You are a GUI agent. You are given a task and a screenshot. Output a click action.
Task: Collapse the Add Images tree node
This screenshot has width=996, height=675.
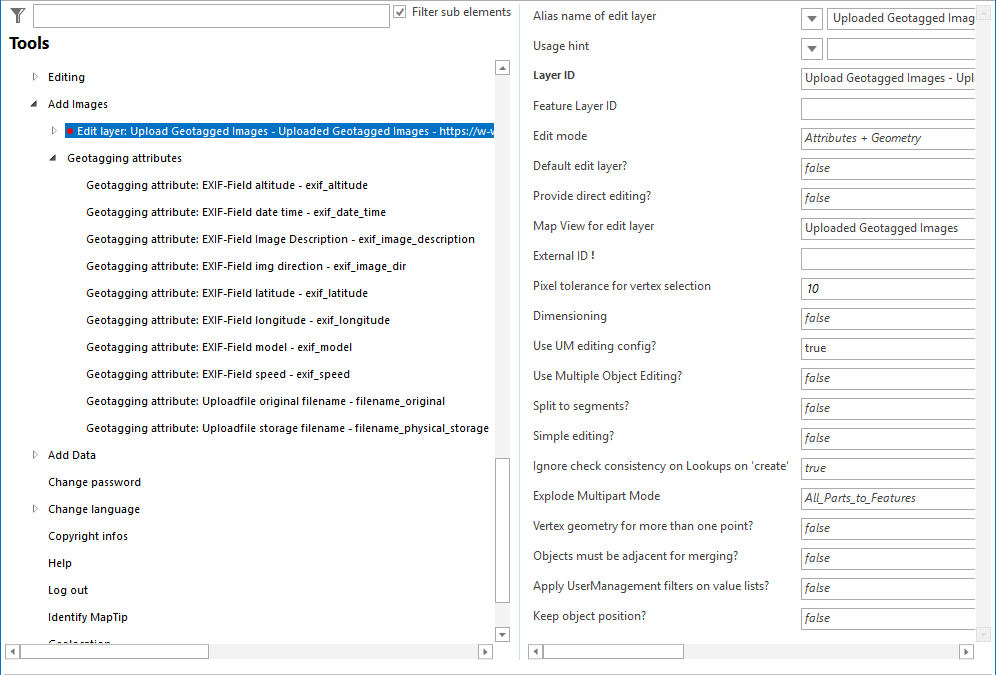[x=35, y=104]
